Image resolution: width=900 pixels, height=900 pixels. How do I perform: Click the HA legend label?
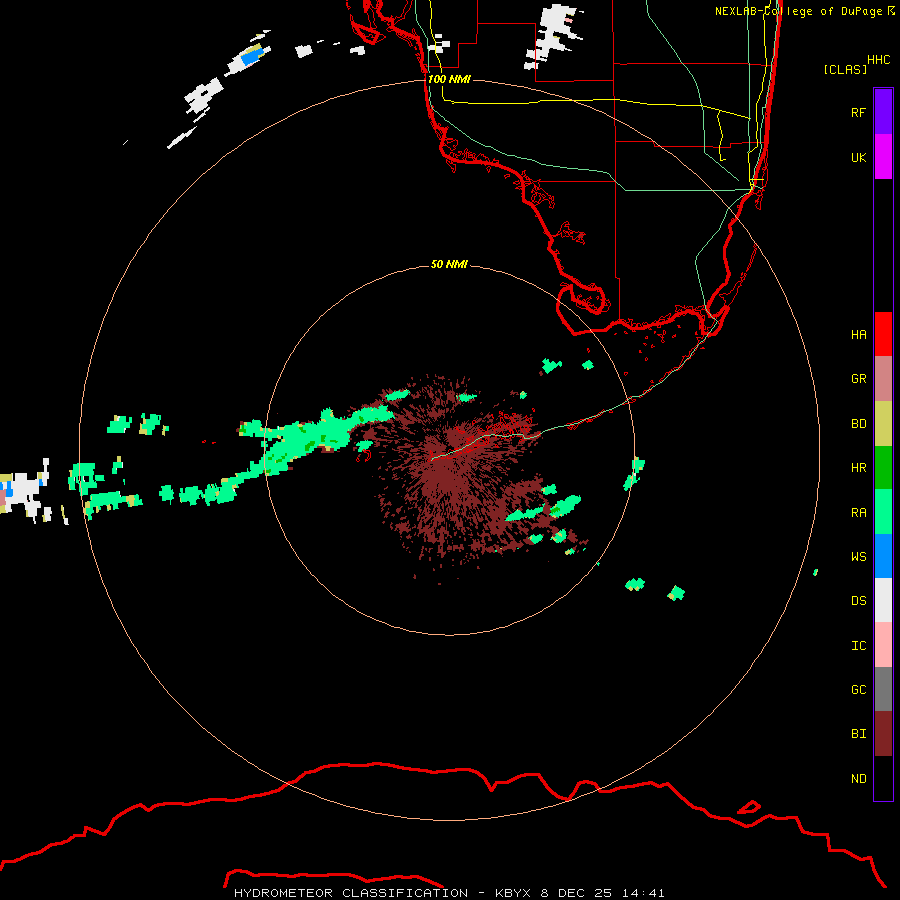(x=859, y=334)
